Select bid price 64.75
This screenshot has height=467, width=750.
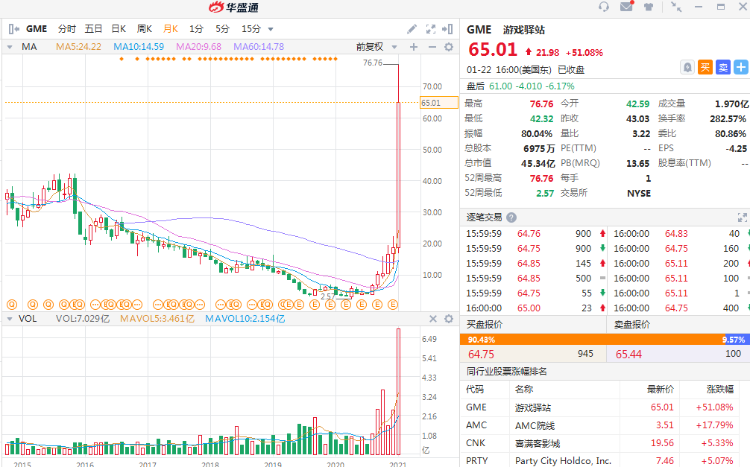click(481, 355)
